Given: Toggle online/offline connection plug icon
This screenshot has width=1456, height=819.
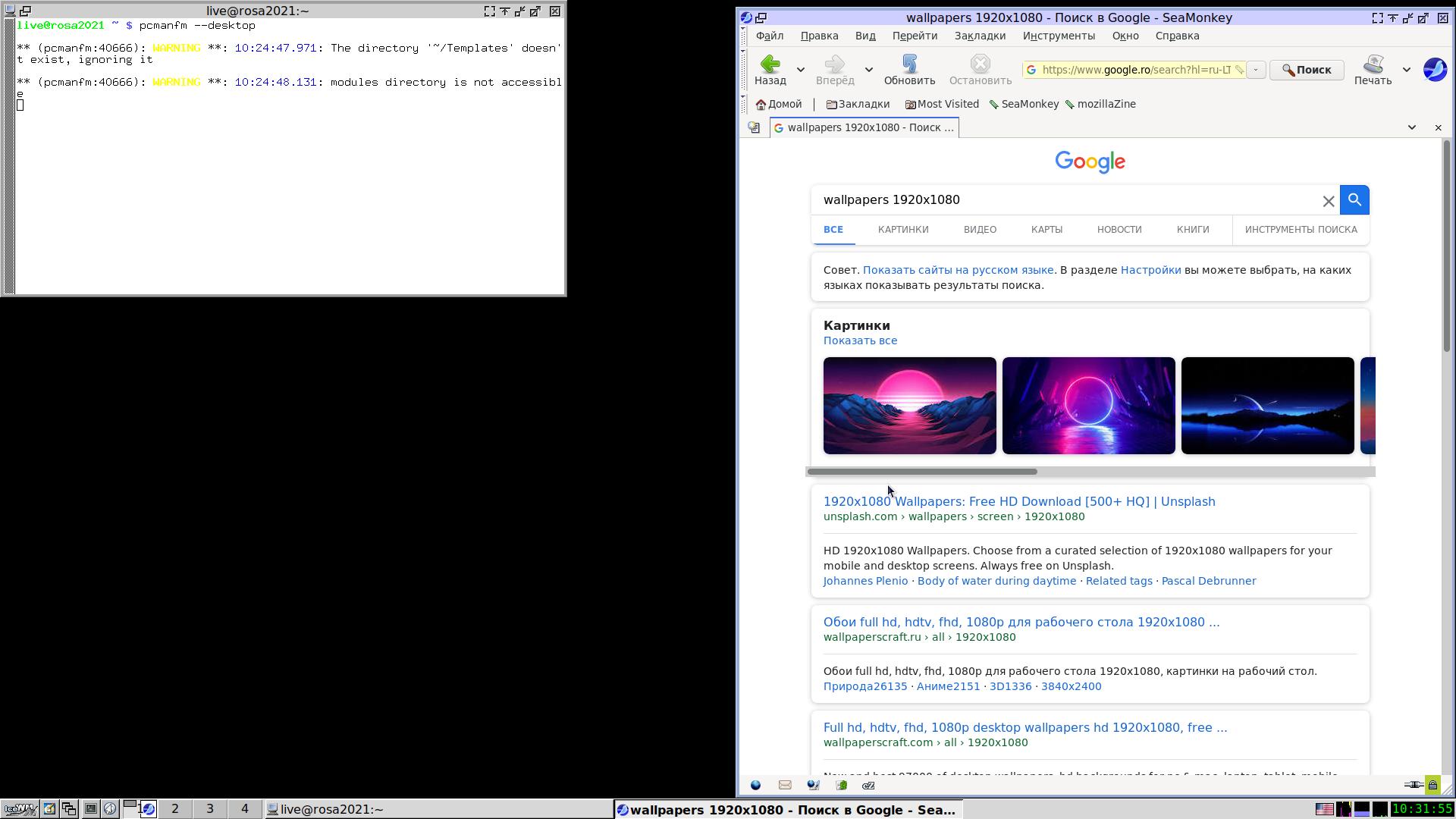Looking at the screenshot, I should (x=1413, y=786).
